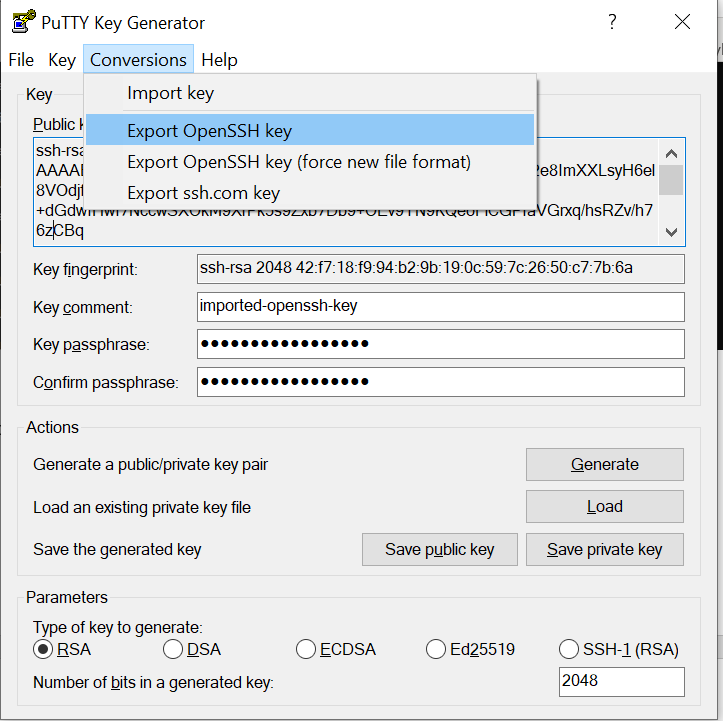Click 'Type of key to generate:' label
Viewport: 723px width, 721px height.
pos(118,627)
